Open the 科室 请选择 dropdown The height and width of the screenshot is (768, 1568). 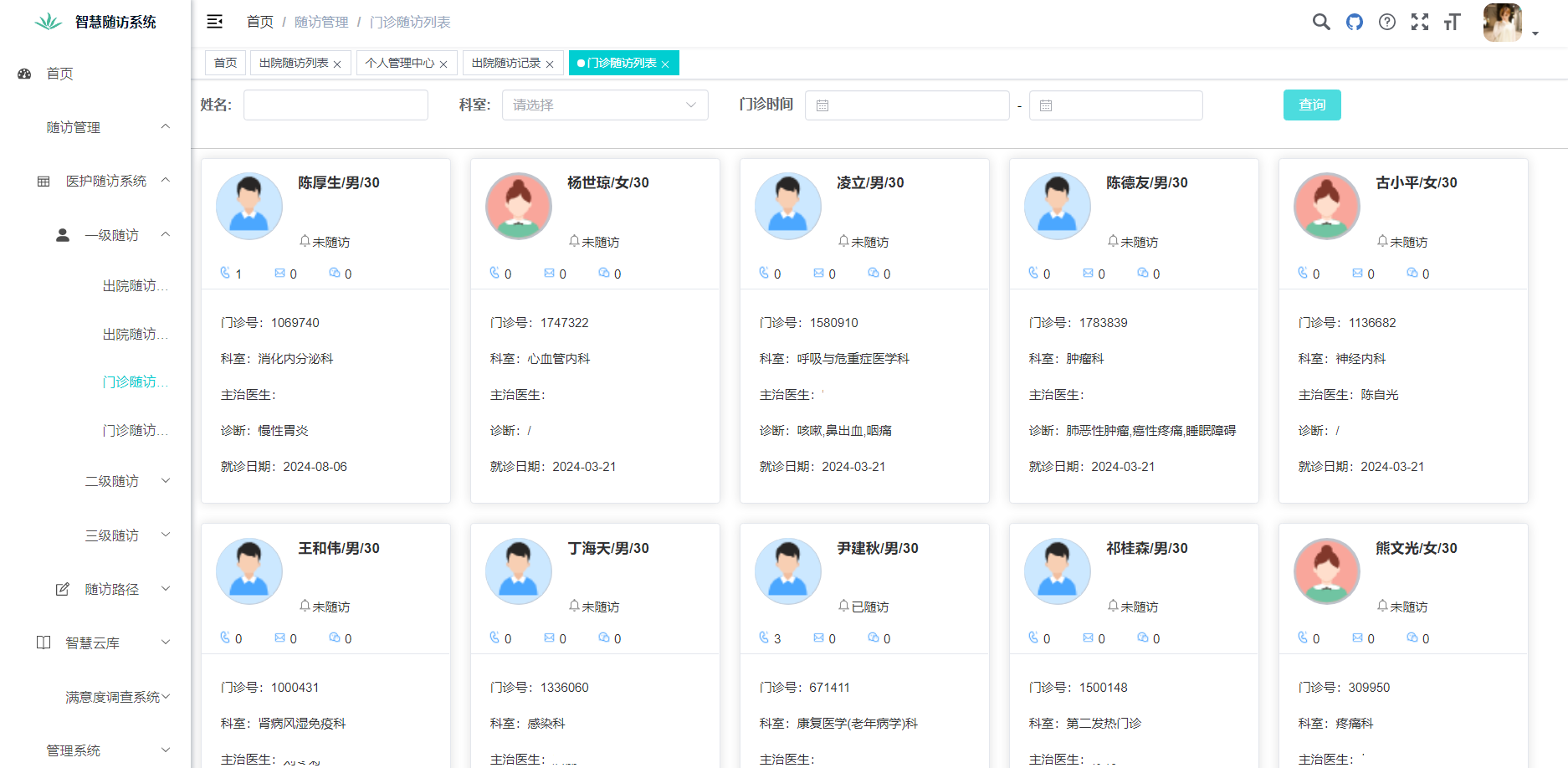click(605, 105)
